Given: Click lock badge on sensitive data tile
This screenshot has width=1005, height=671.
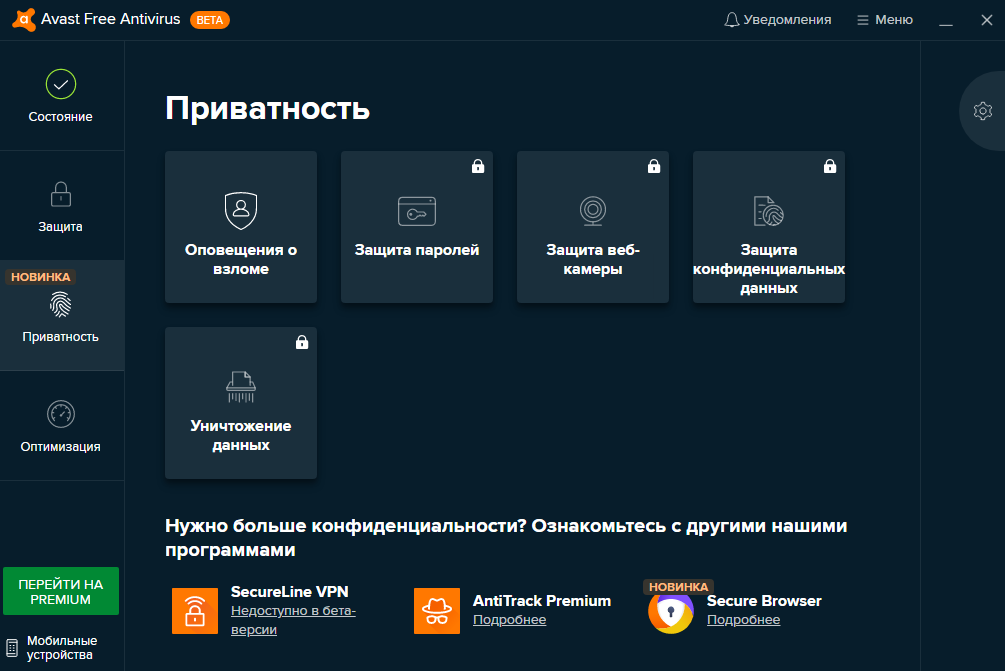Looking at the screenshot, I should click(x=830, y=166).
